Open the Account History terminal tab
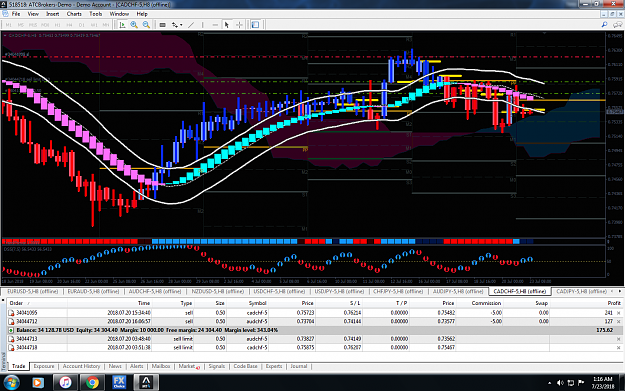Screen dimensions: 625x391 [81, 366]
